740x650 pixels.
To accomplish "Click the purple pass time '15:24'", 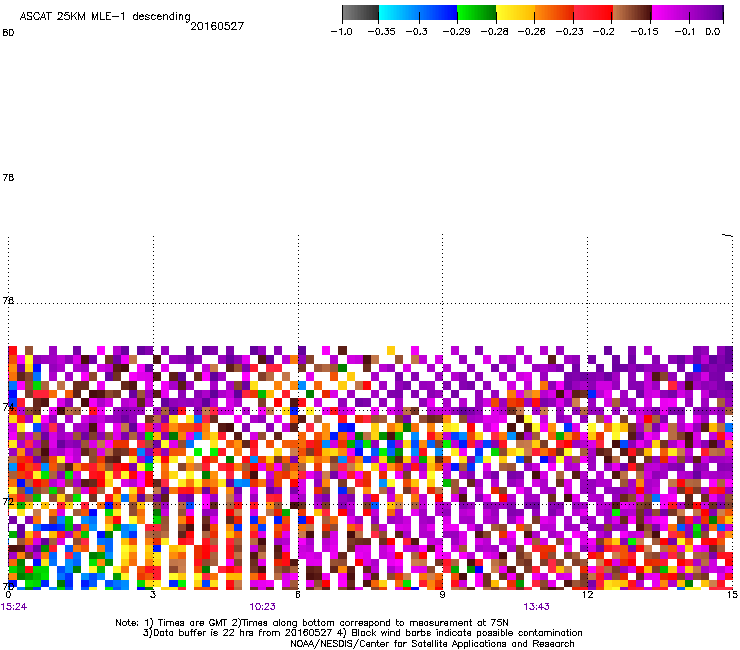I will coord(14,607).
